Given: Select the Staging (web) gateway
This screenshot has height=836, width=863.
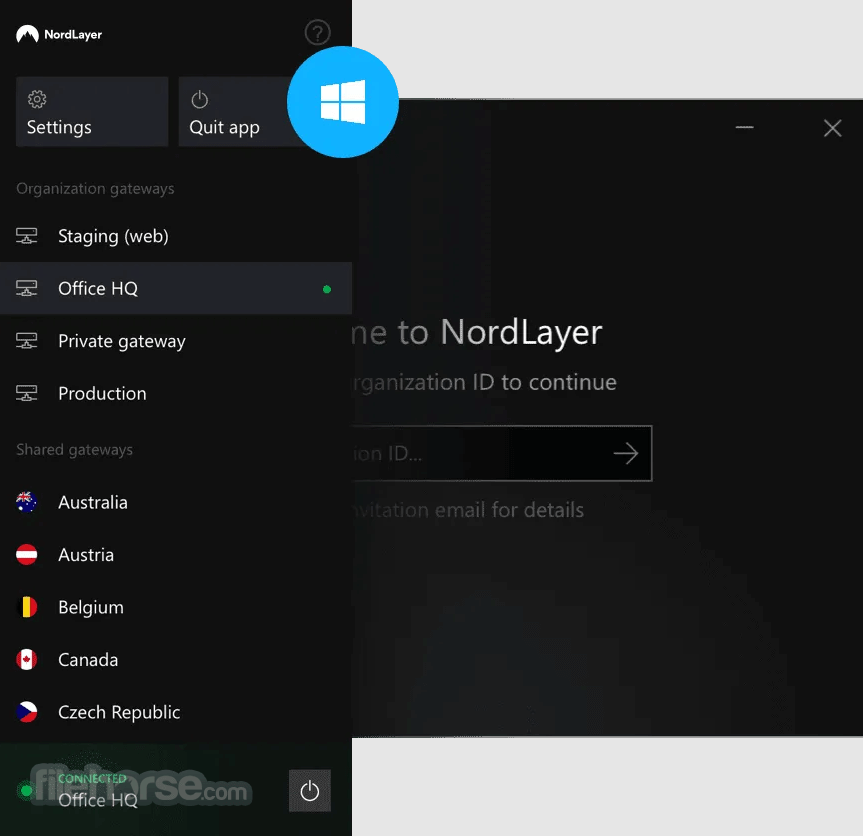Looking at the screenshot, I should coord(176,236).
